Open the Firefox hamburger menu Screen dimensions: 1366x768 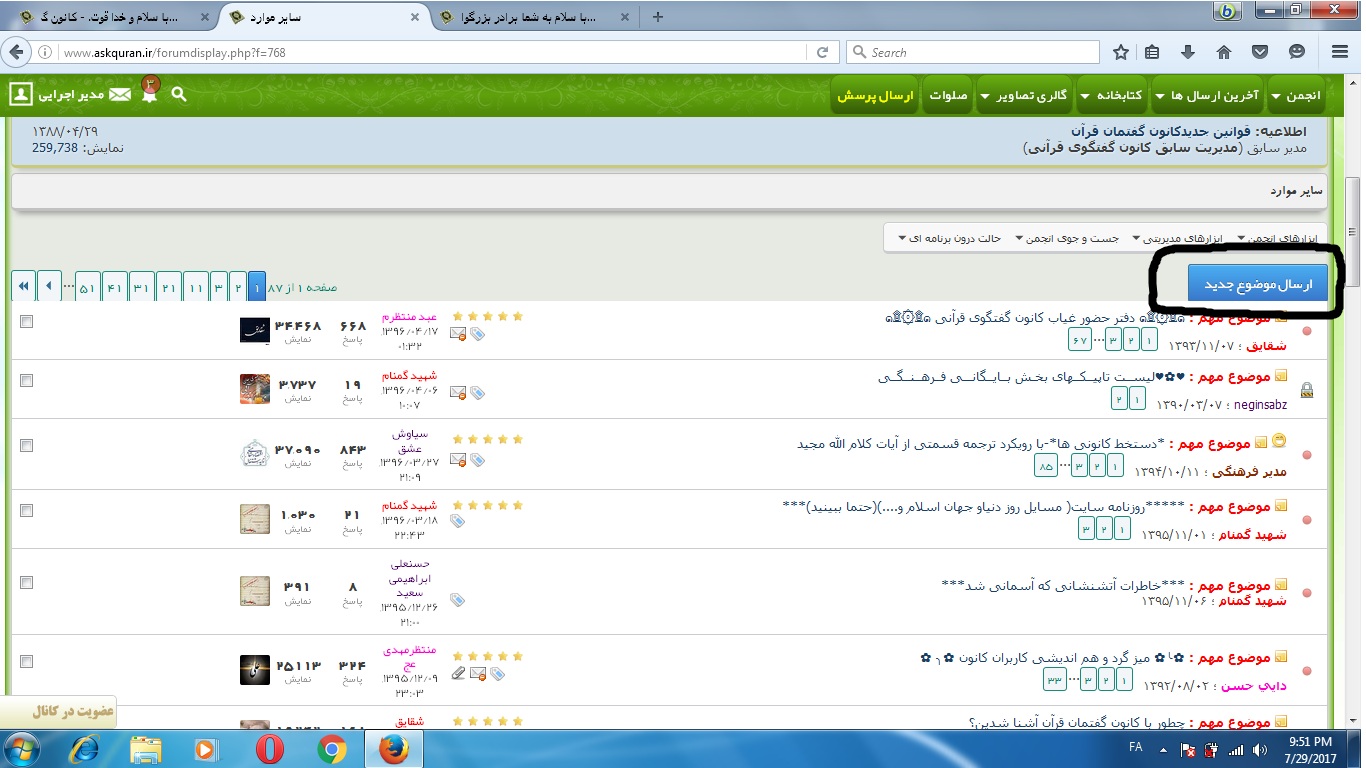tap(1341, 52)
